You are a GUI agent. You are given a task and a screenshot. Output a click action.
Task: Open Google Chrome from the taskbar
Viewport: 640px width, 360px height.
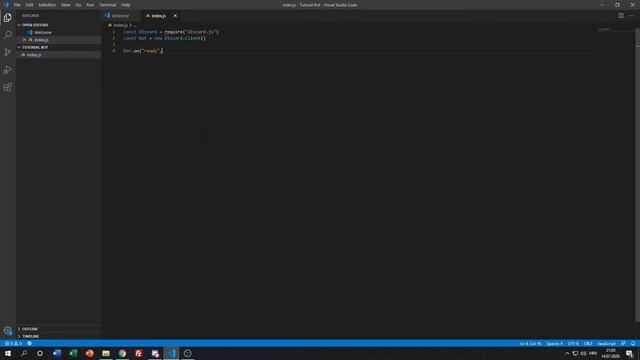[x=122, y=353]
